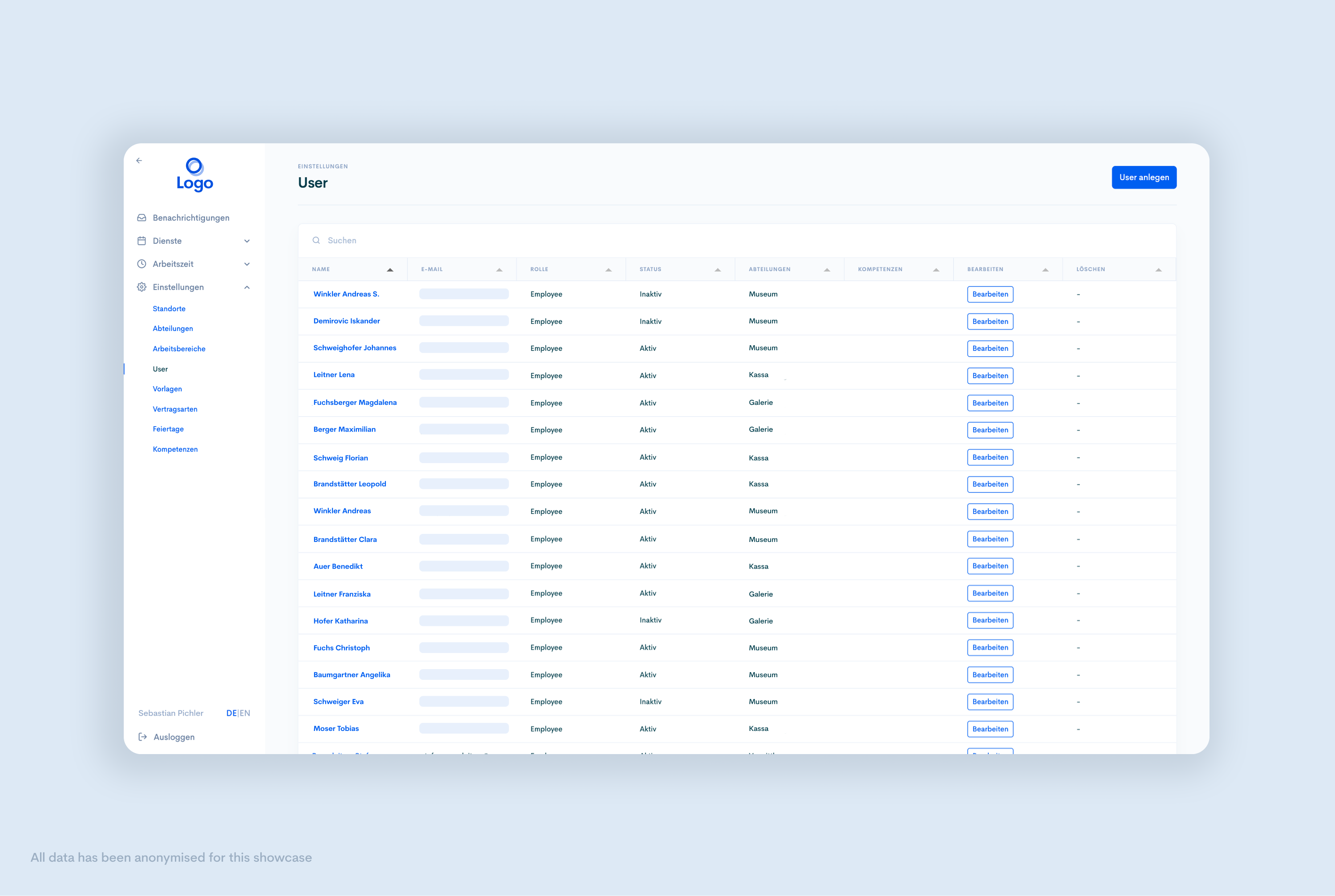Switch language to EN
The width and height of the screenshot is (1335, 896).
pyautogui.click(x=245, y=713)
